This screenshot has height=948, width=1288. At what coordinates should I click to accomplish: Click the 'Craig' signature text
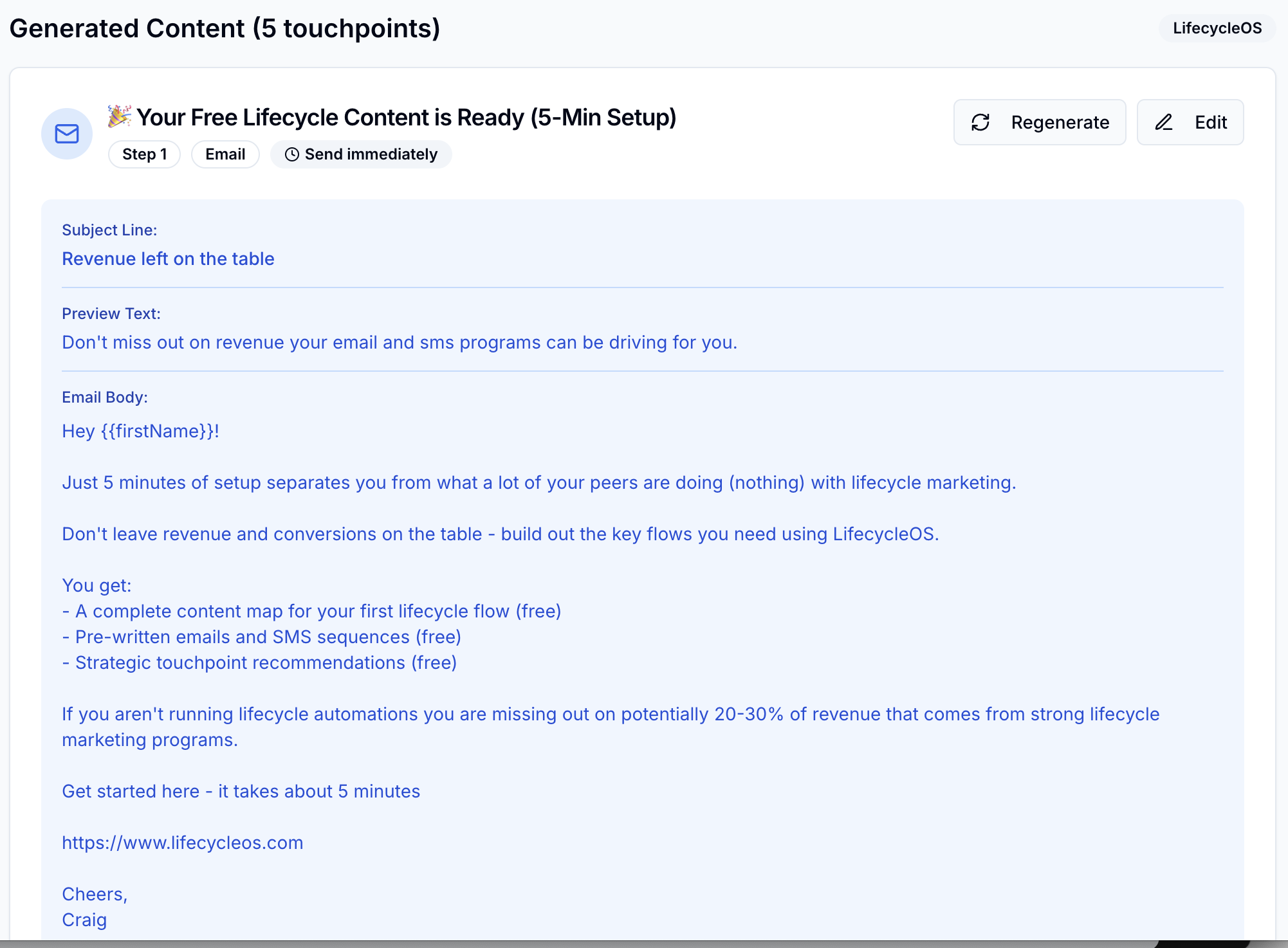click(84, 920)
